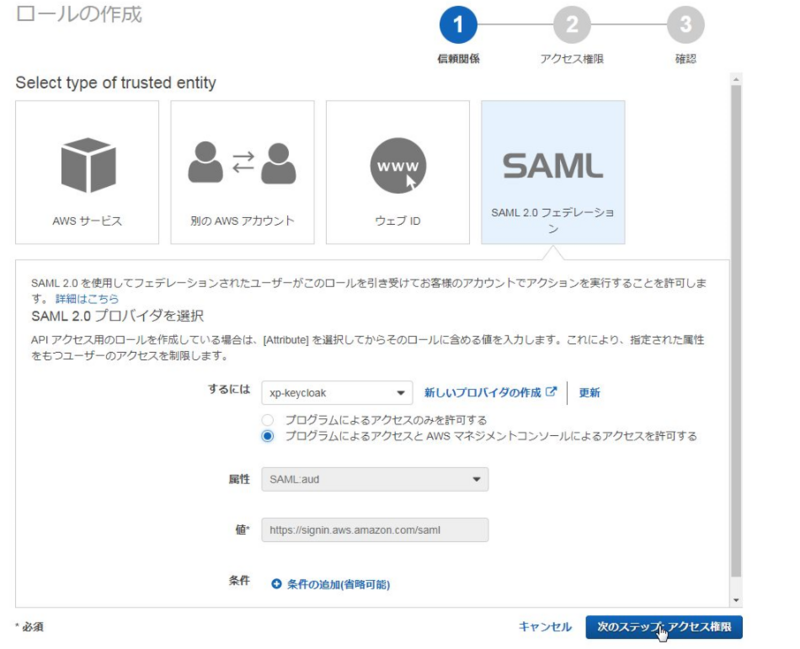The width and height of the screenshot is (800, 649).
Task: Click the vertical scrollbar thumb
Action: click(736, 331)
